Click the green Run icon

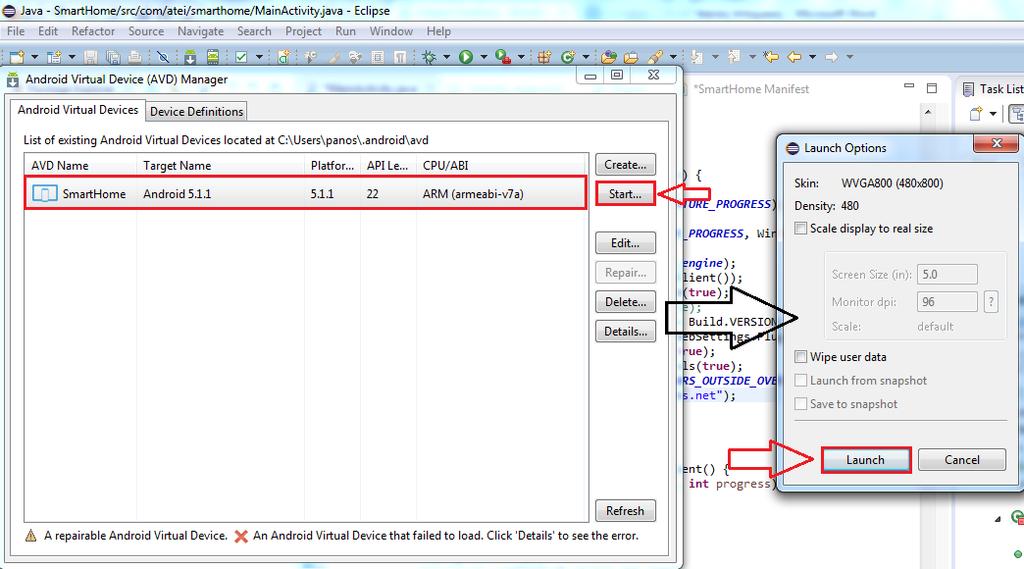[x=466, y=57]
